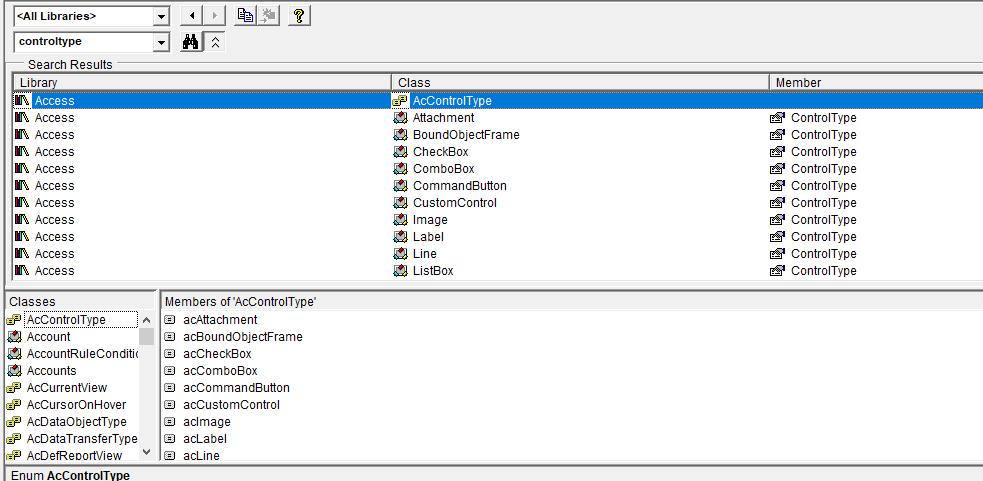Viewport: 983px width, 481px height.
Task: Select Account in Classes list
Action: (48, 337)
